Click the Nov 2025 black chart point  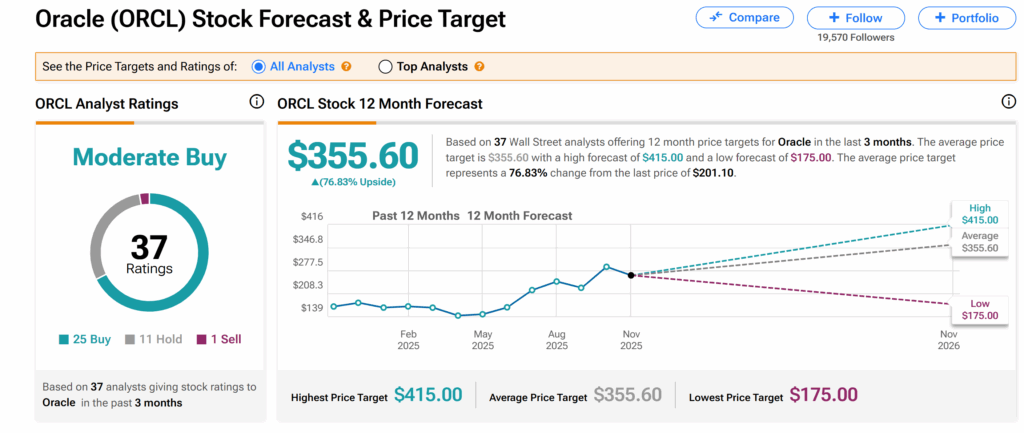[631, 275]
